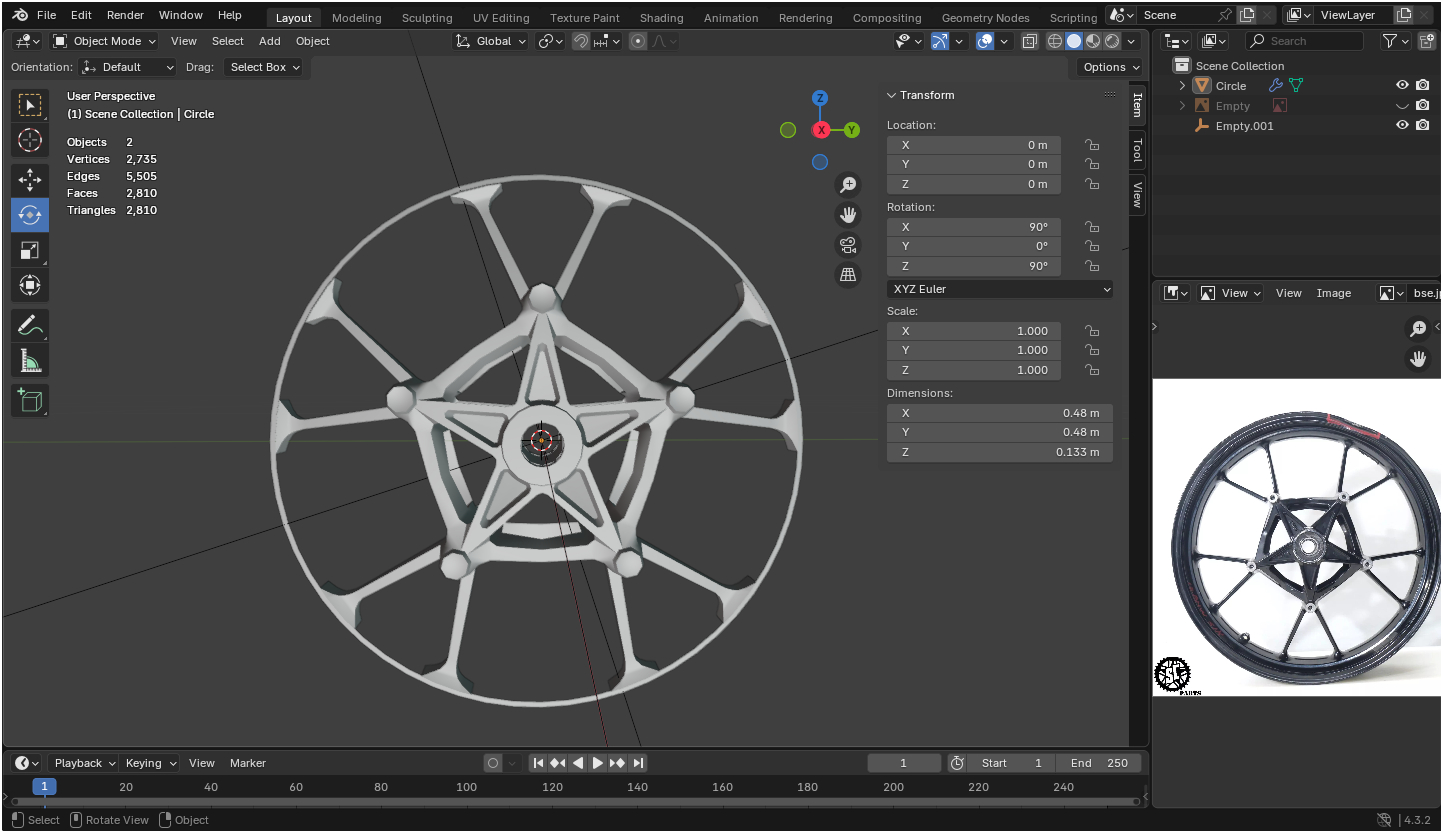This screenshot has width=1443, height=833.
Task: Pick the Transform tool
Action: (30, 285)
